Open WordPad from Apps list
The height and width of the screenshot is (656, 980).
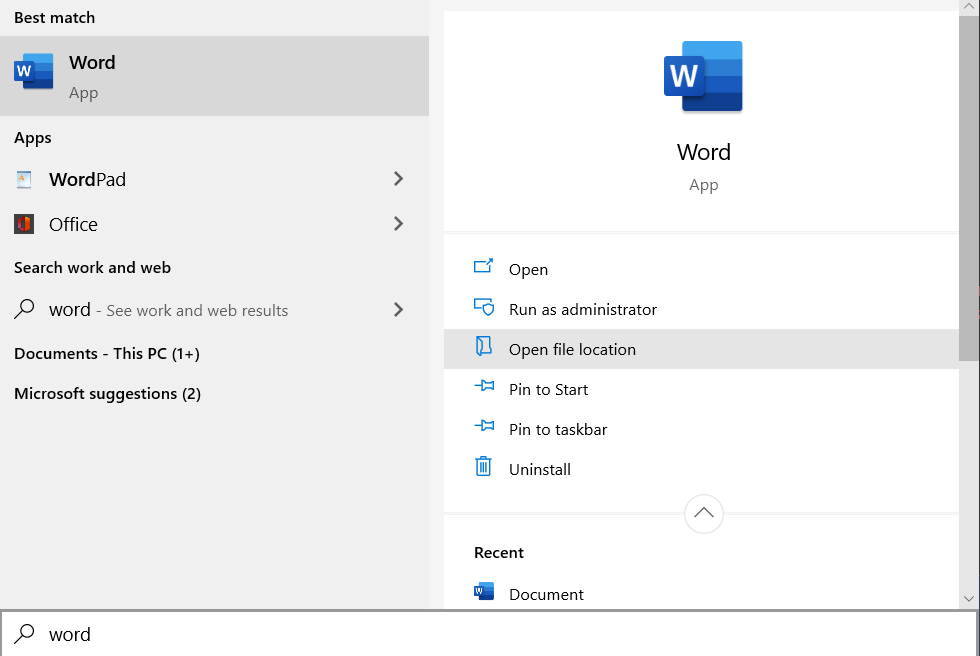(214, 179)
